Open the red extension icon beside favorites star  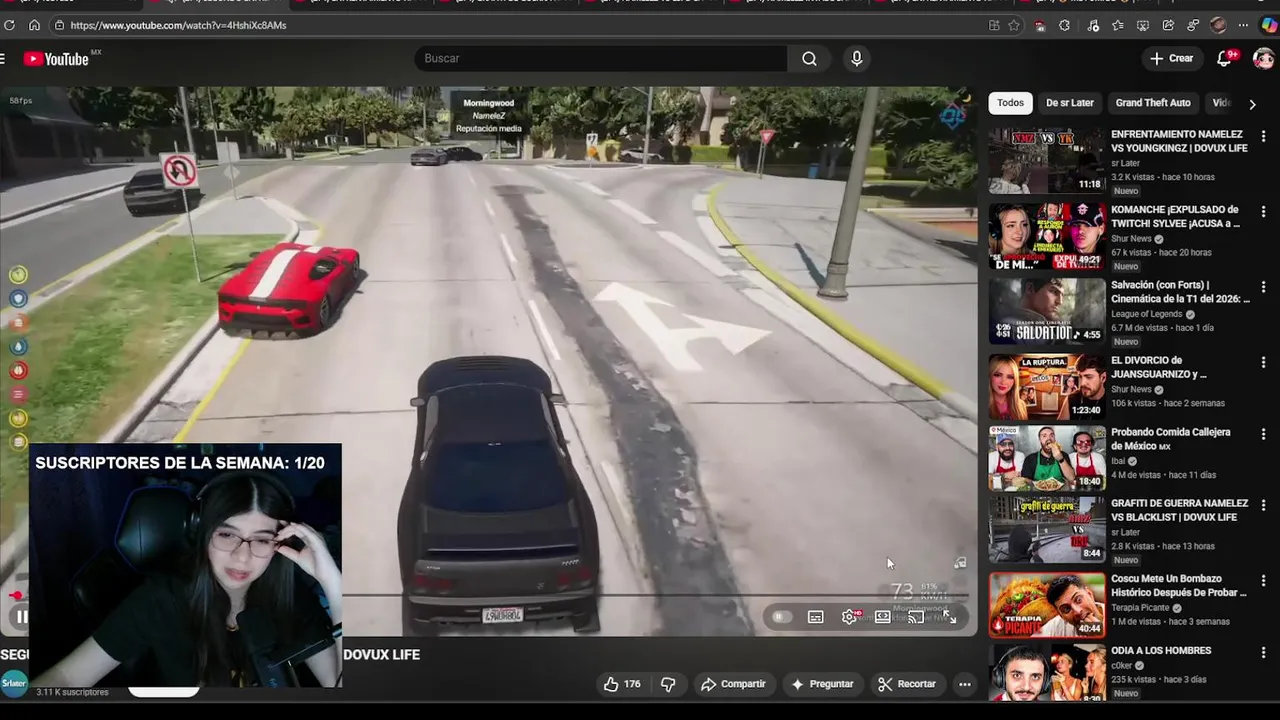pyautogui.click(x=1040, y=25)
